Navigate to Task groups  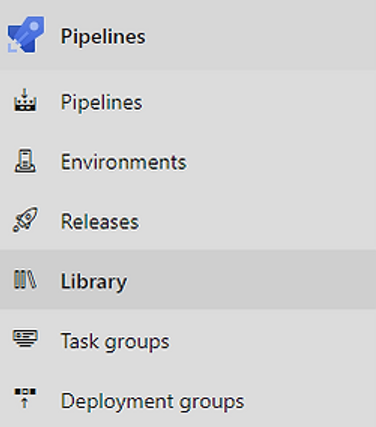pos(188,339)
